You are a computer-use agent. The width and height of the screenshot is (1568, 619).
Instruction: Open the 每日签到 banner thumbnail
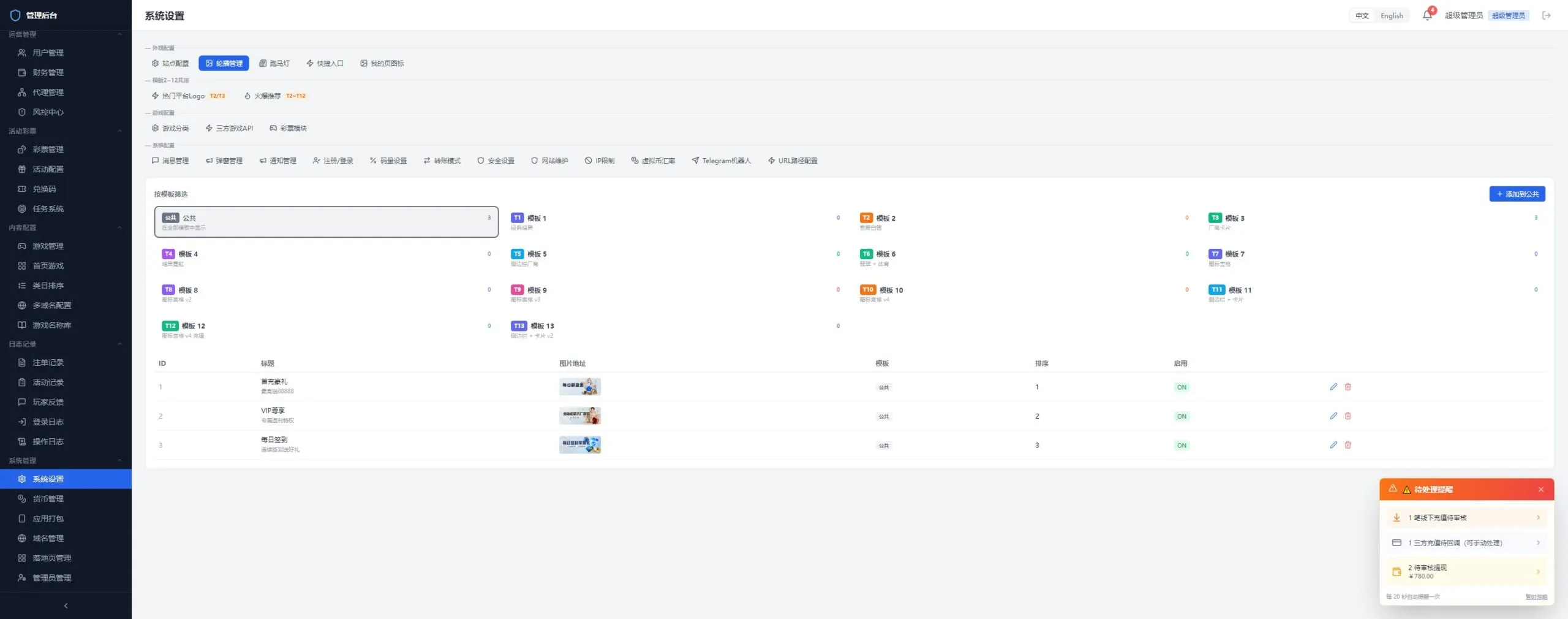click(x=579, y=445)
